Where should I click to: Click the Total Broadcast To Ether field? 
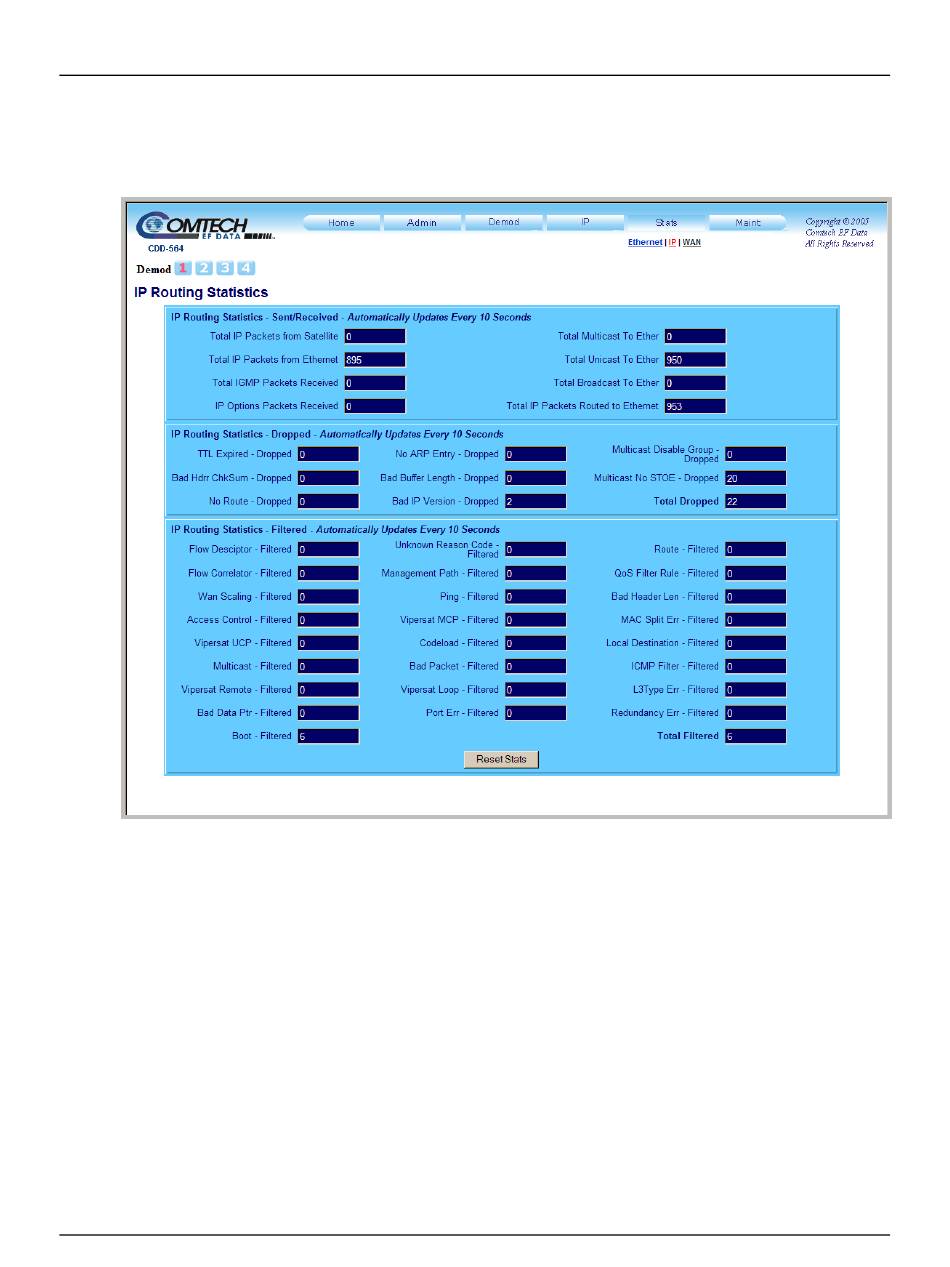(x=695, y=383)
